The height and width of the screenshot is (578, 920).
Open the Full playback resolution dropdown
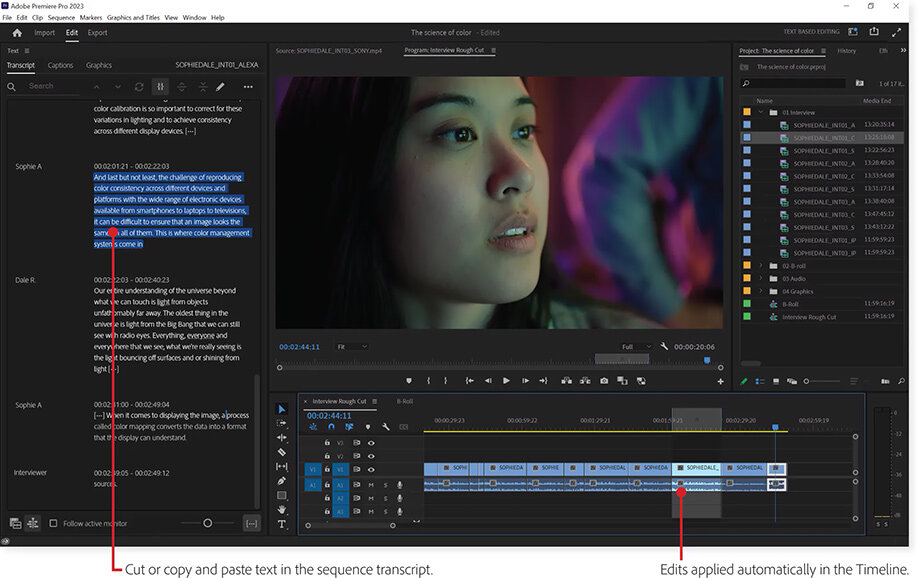[637, 347]
